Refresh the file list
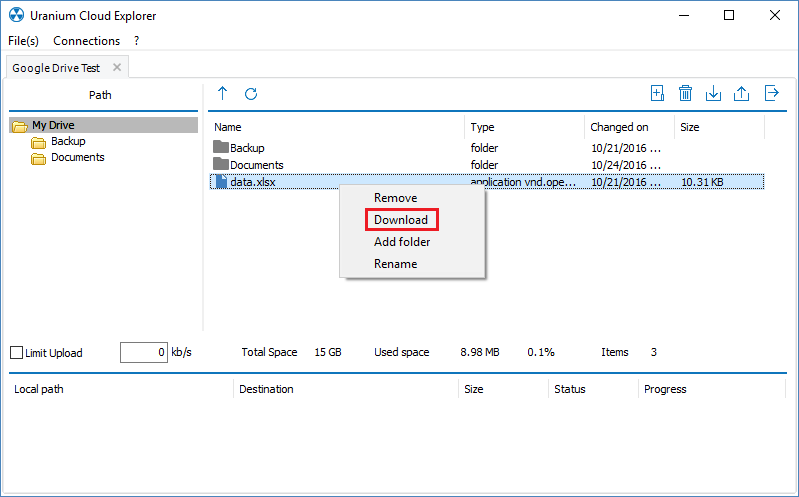This screenshot has height=497, width=799. click(251, 94)
